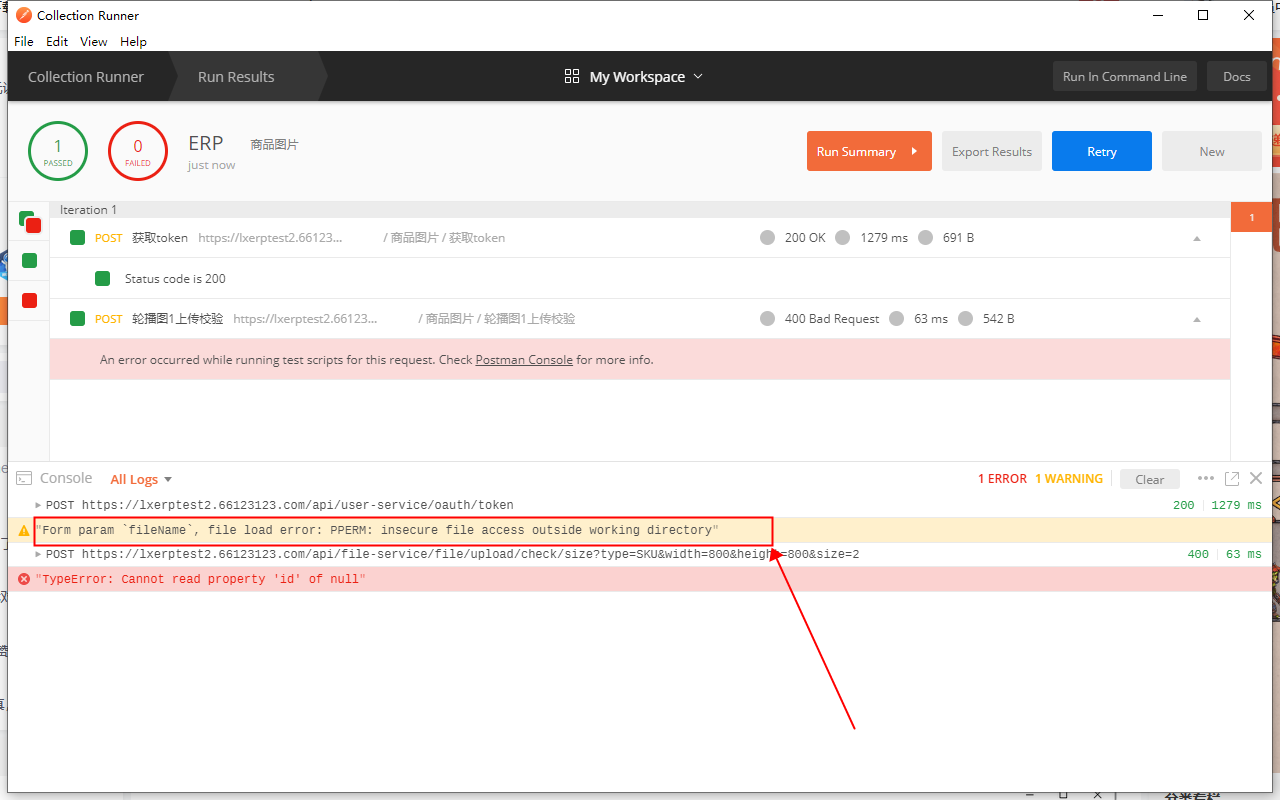Viewport: 1280px width, 800px height.
Task: Switch to the Run Results tab
Action: coord(236,76)
